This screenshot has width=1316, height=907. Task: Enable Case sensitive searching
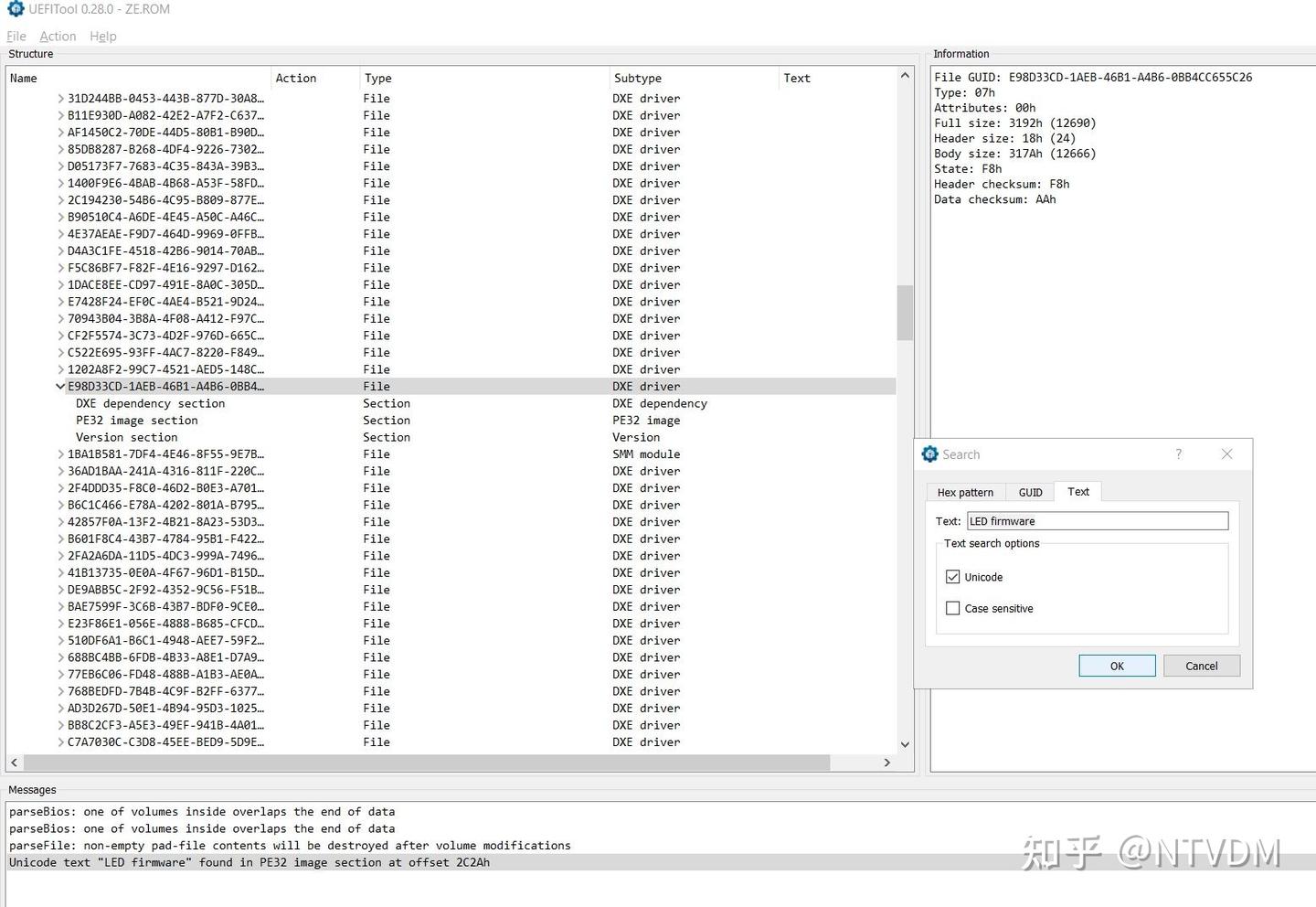(953, 608)
